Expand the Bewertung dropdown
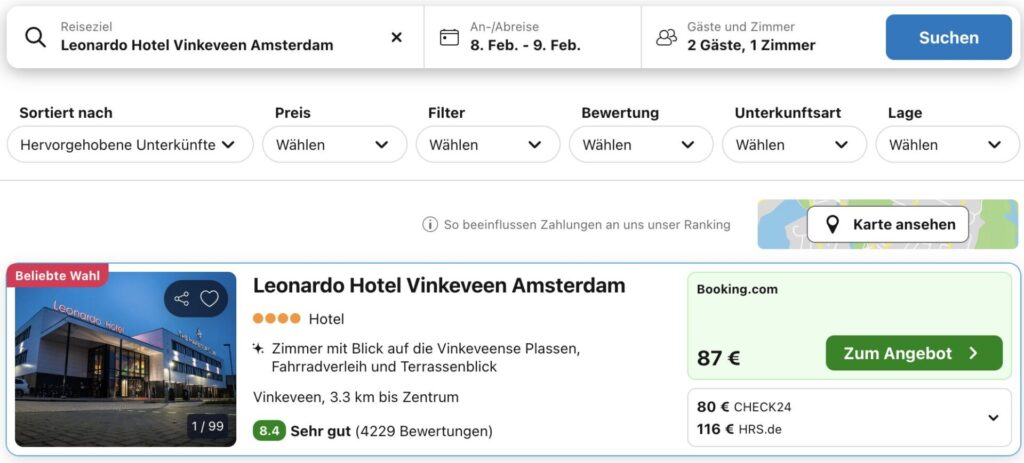This screenshot has width=1024, height=463. [641, 144]
